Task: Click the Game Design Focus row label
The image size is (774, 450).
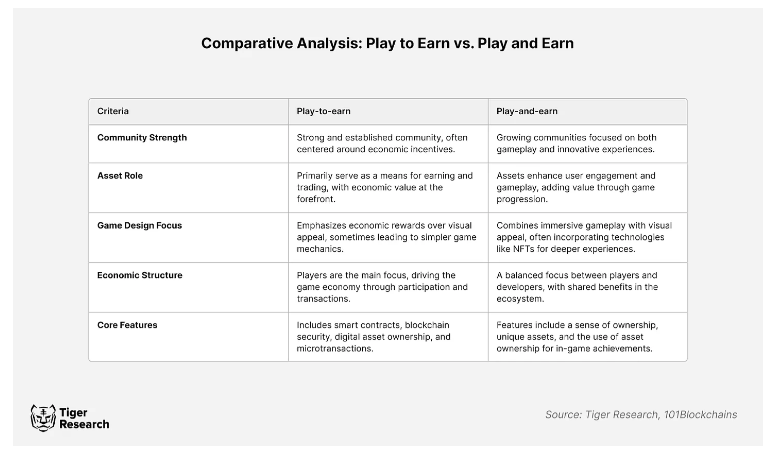Action: coord(139,226)
